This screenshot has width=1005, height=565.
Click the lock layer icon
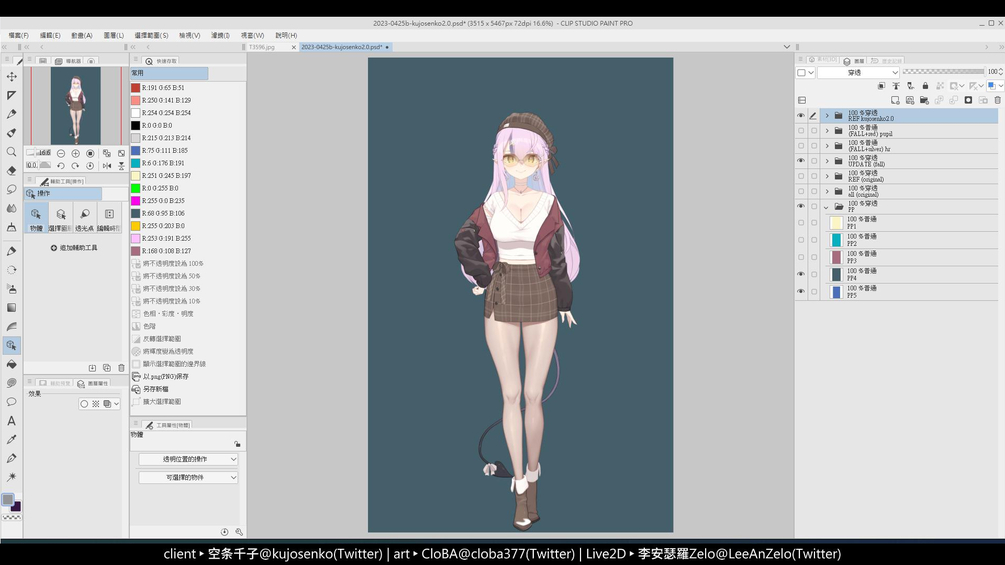click(925, 86)
